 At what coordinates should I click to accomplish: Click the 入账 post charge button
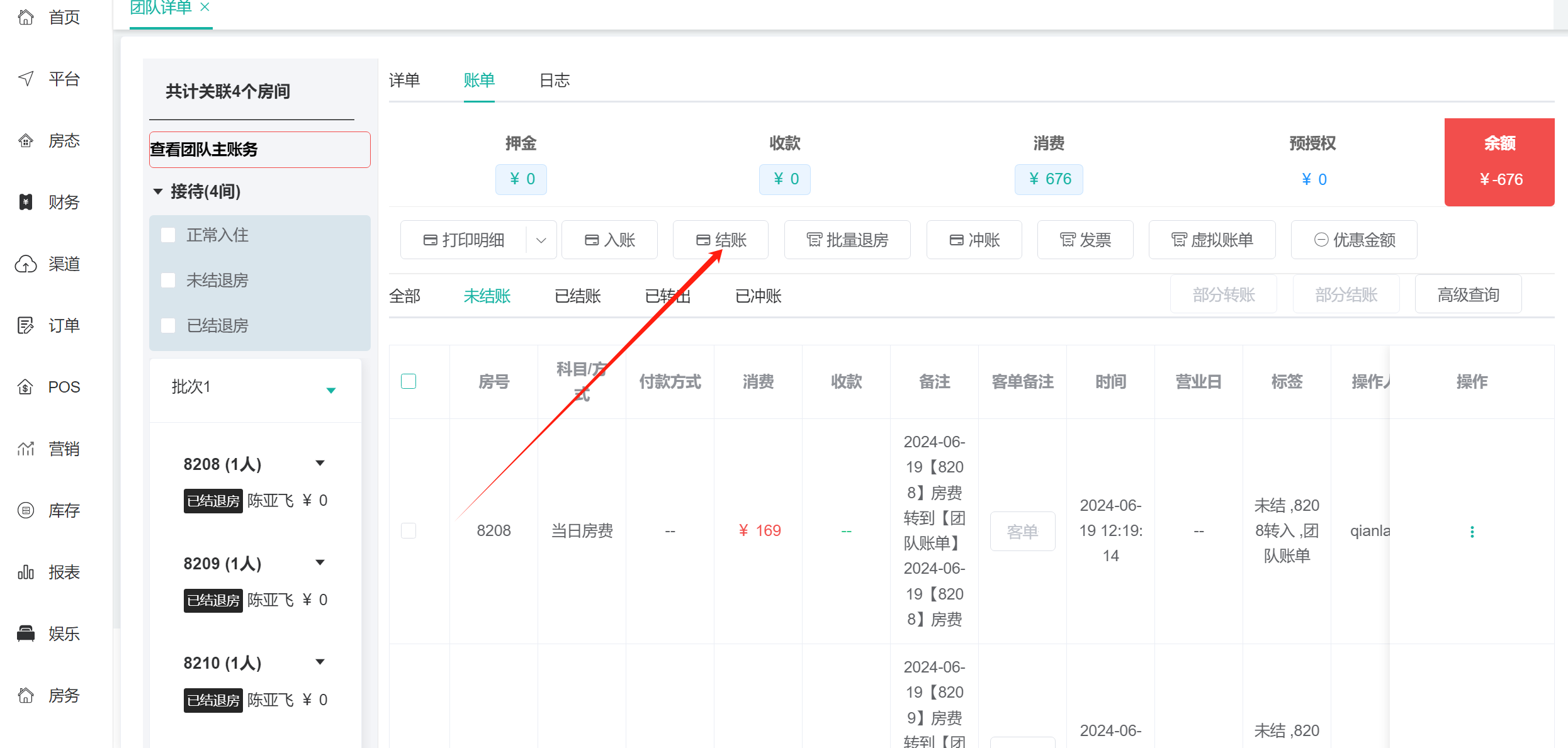click(609, 240)
